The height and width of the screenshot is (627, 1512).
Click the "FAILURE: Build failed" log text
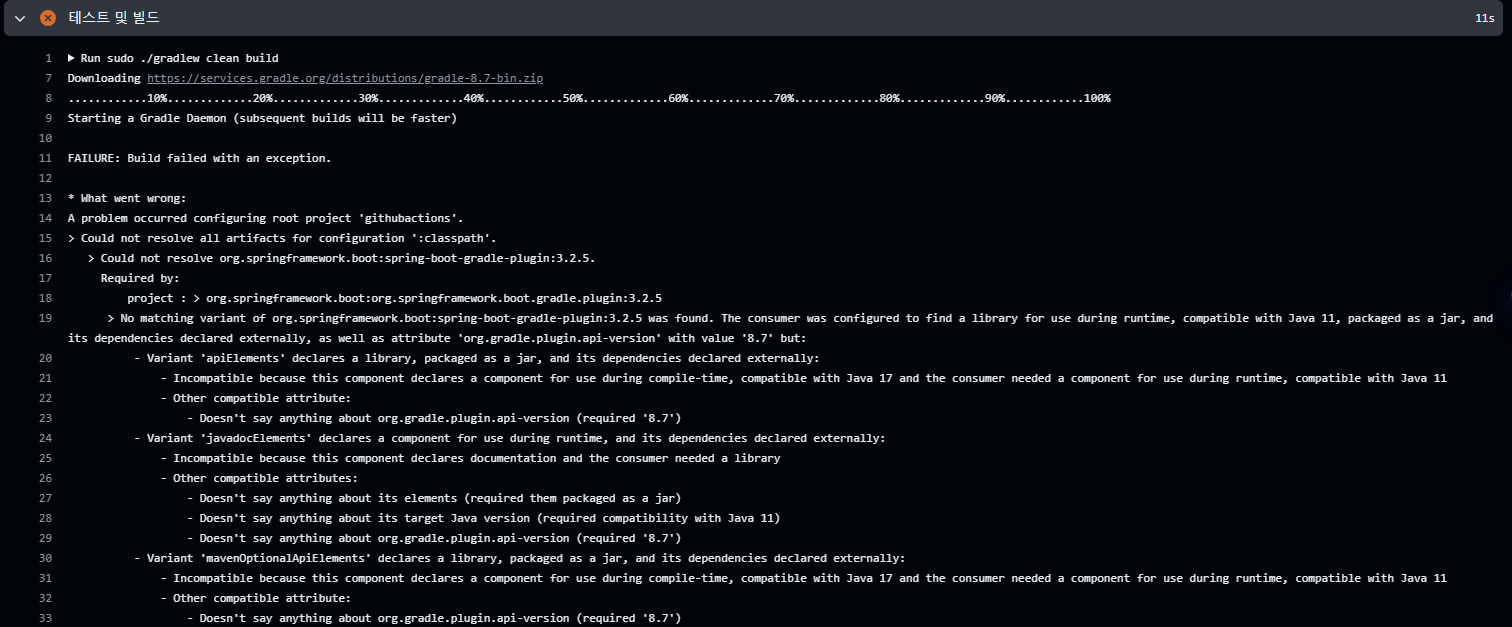[198, 157]
